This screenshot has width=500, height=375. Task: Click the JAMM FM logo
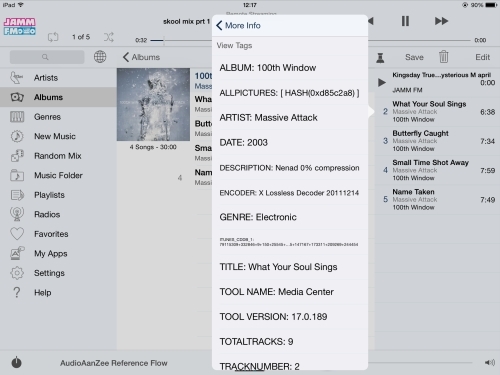point(20,27)
